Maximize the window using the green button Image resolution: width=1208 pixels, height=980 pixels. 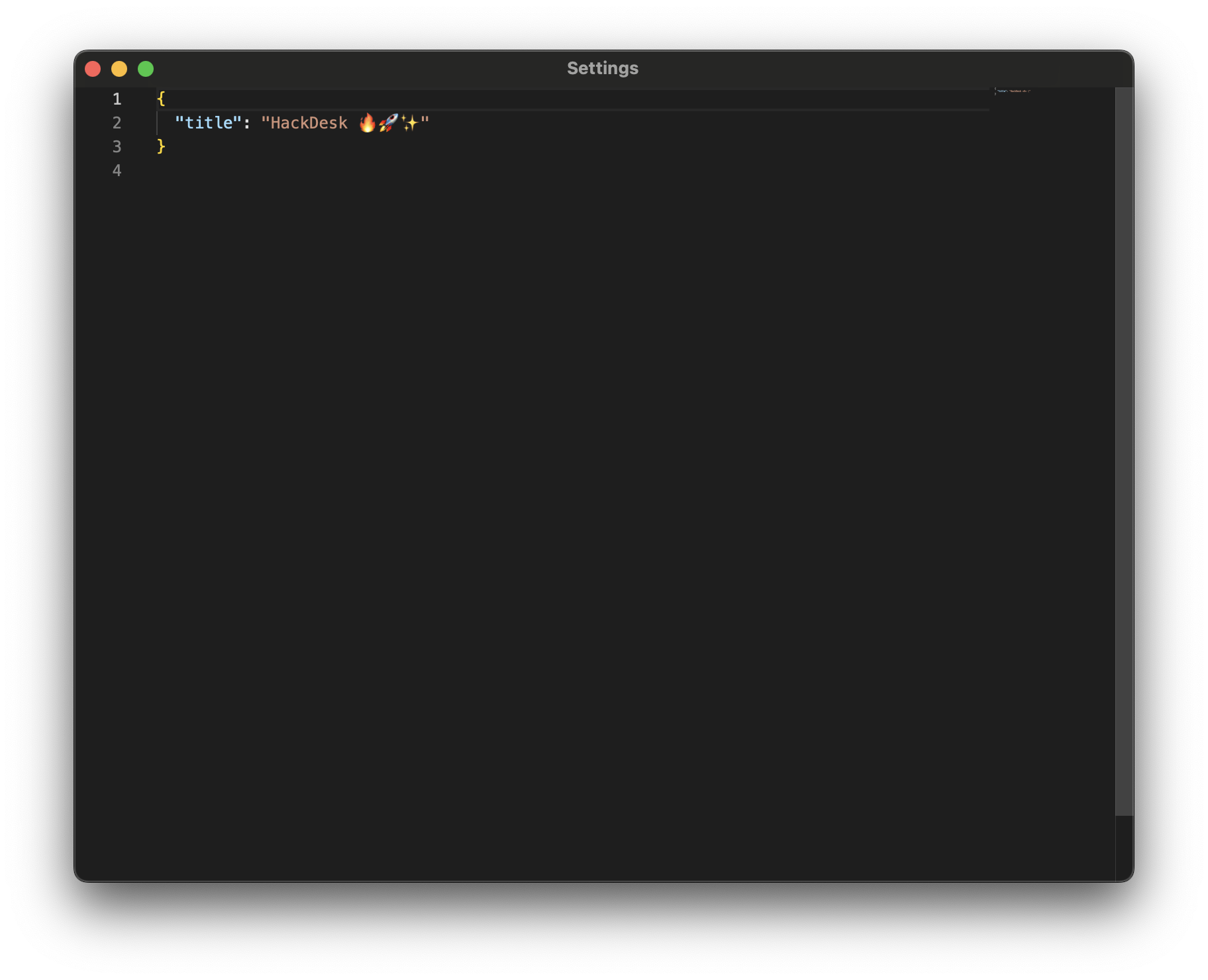tap(146, 69)
